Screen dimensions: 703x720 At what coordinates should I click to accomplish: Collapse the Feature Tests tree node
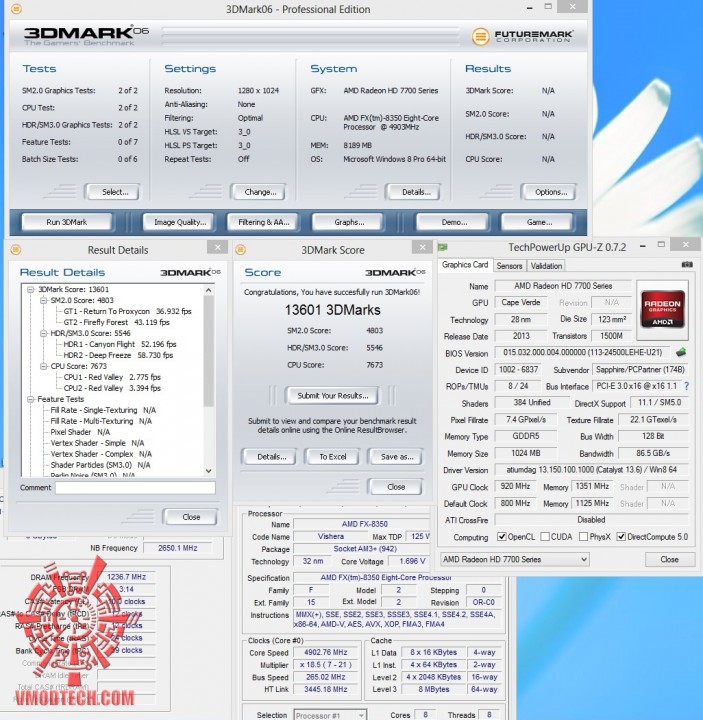point(31,399)
